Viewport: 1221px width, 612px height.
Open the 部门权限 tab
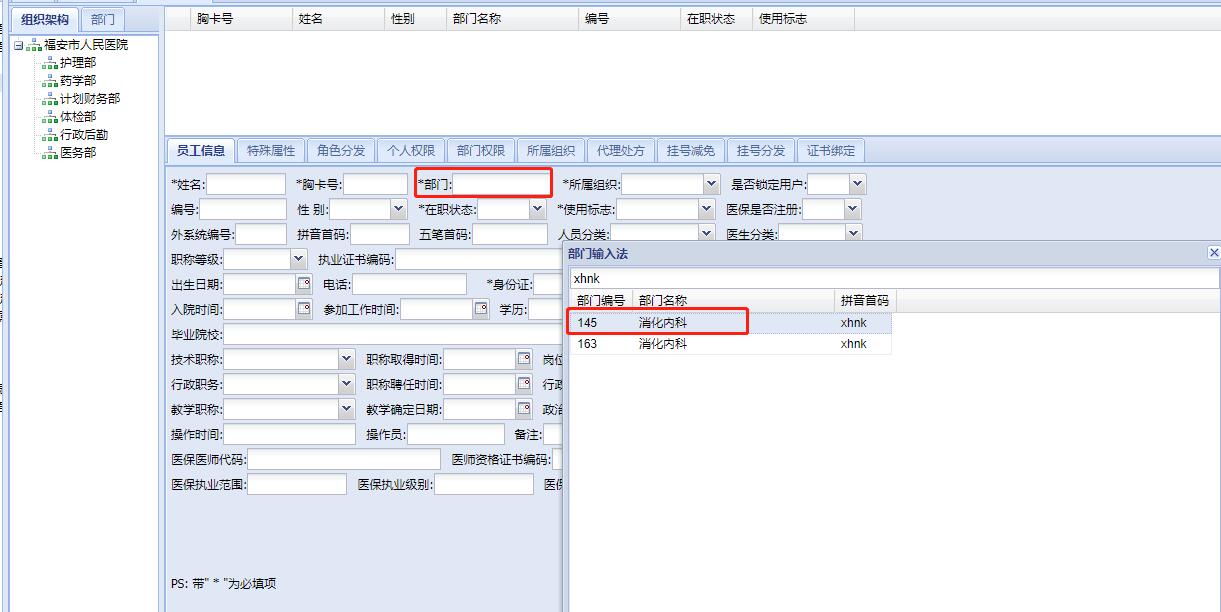[x=481, y=151]
